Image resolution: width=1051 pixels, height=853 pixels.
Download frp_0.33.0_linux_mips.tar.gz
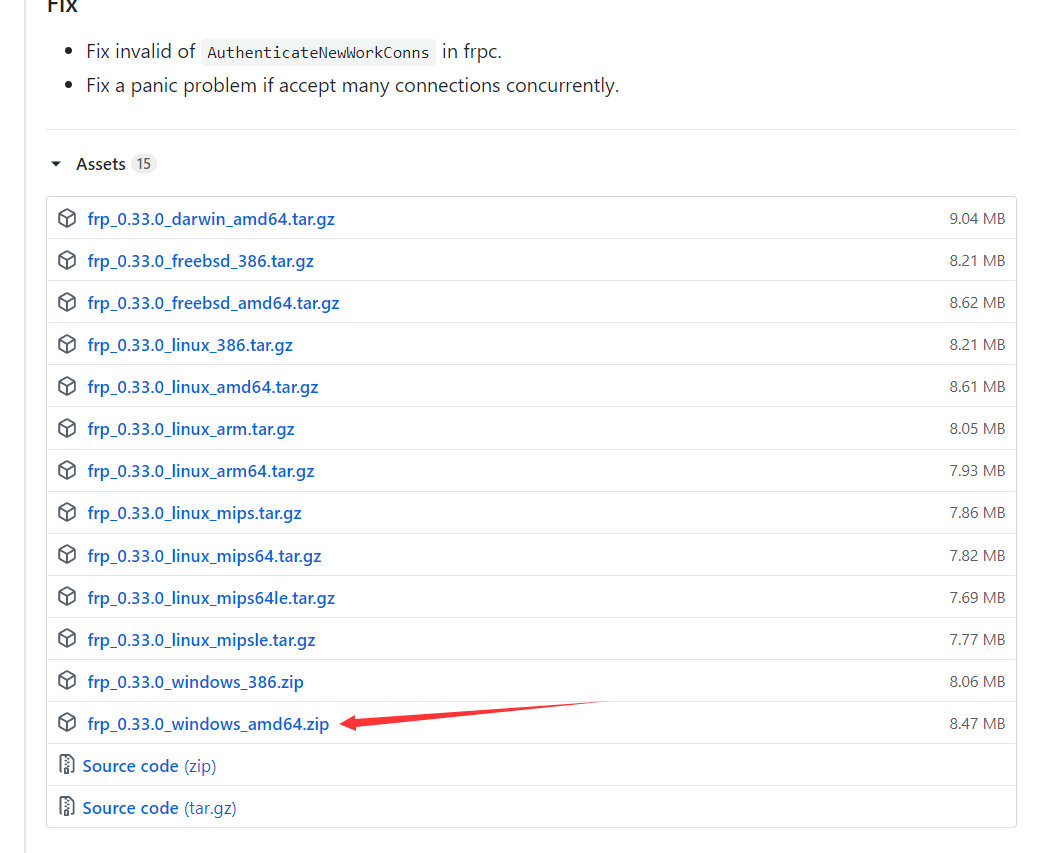(194, 513)
